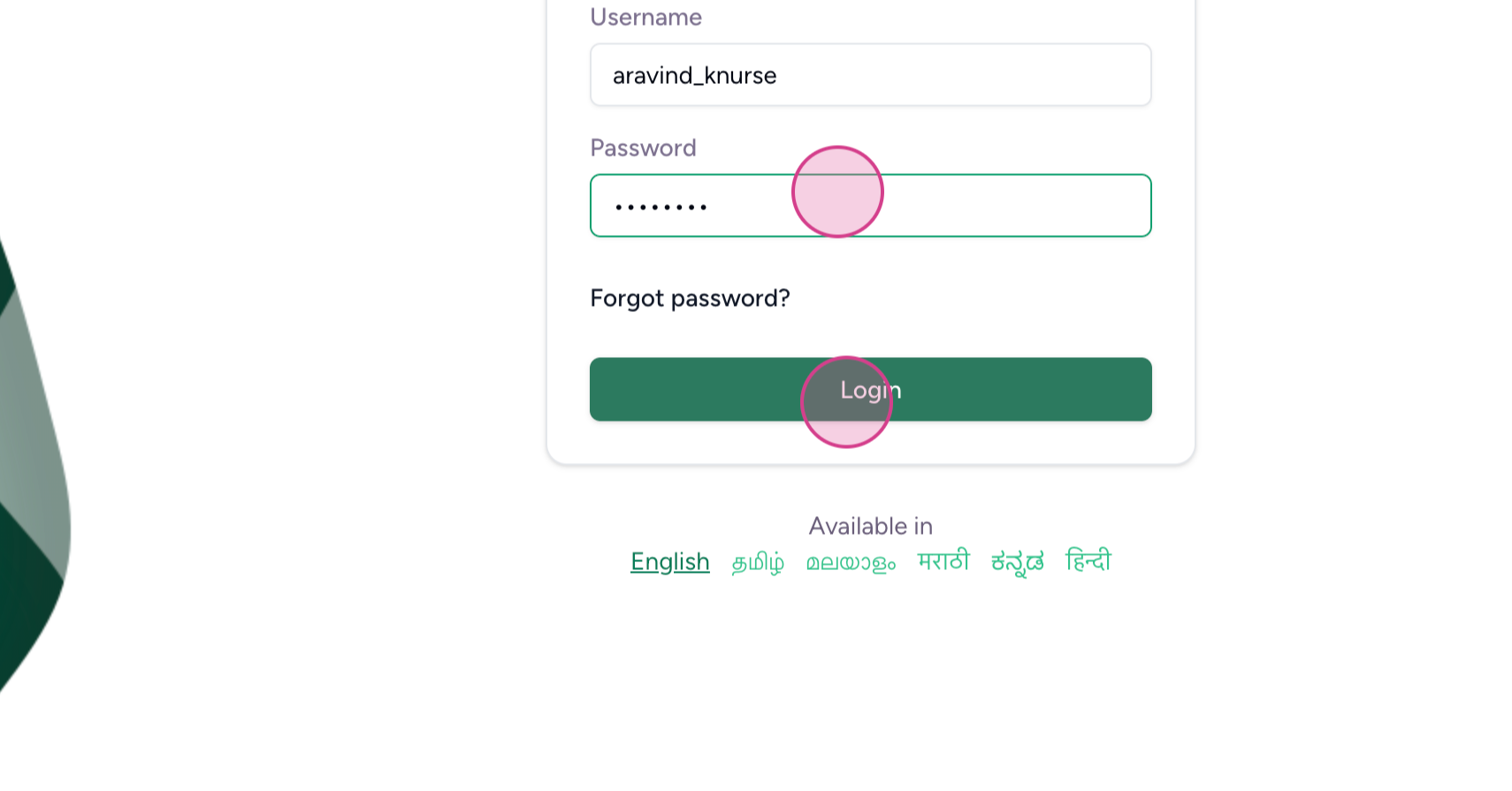Screen dimensions: 1512x791
Task: Click the Tamil link in the language row
Action: [x=757, y=561]
